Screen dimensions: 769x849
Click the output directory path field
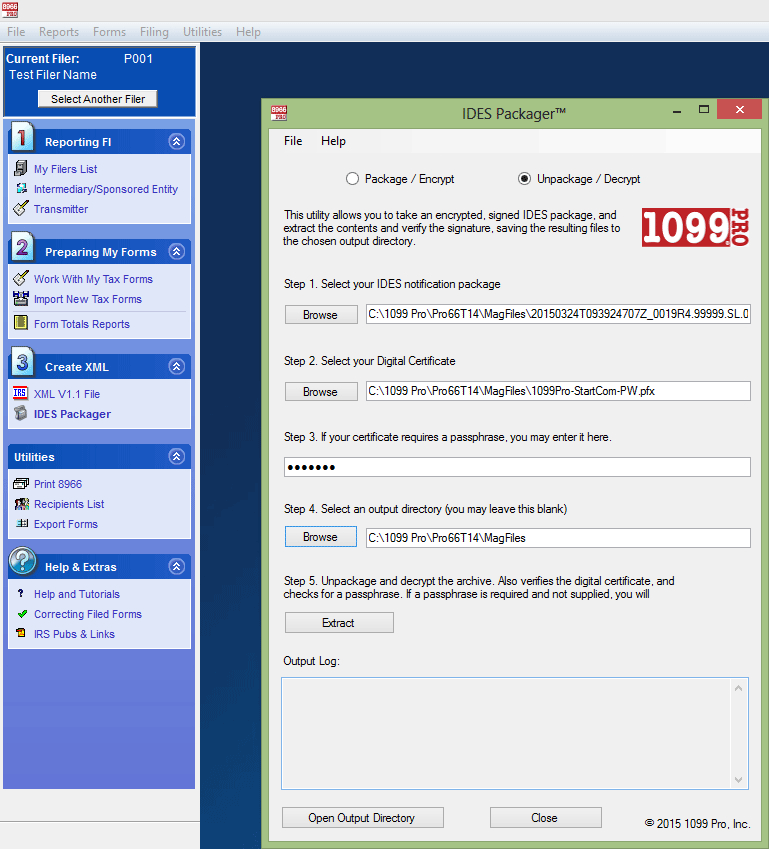coord(558,538)
